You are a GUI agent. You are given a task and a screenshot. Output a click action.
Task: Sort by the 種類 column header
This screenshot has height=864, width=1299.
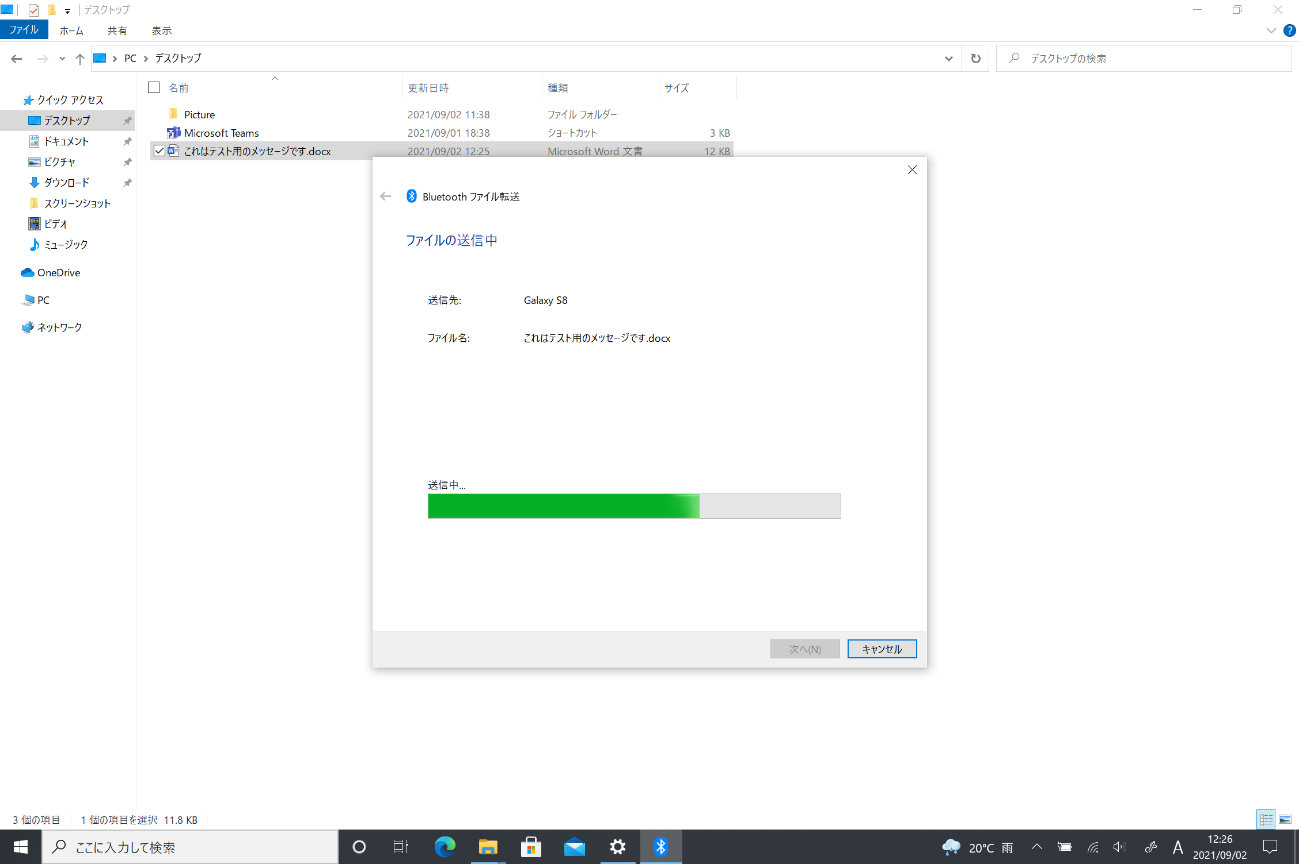coord(601,88)
